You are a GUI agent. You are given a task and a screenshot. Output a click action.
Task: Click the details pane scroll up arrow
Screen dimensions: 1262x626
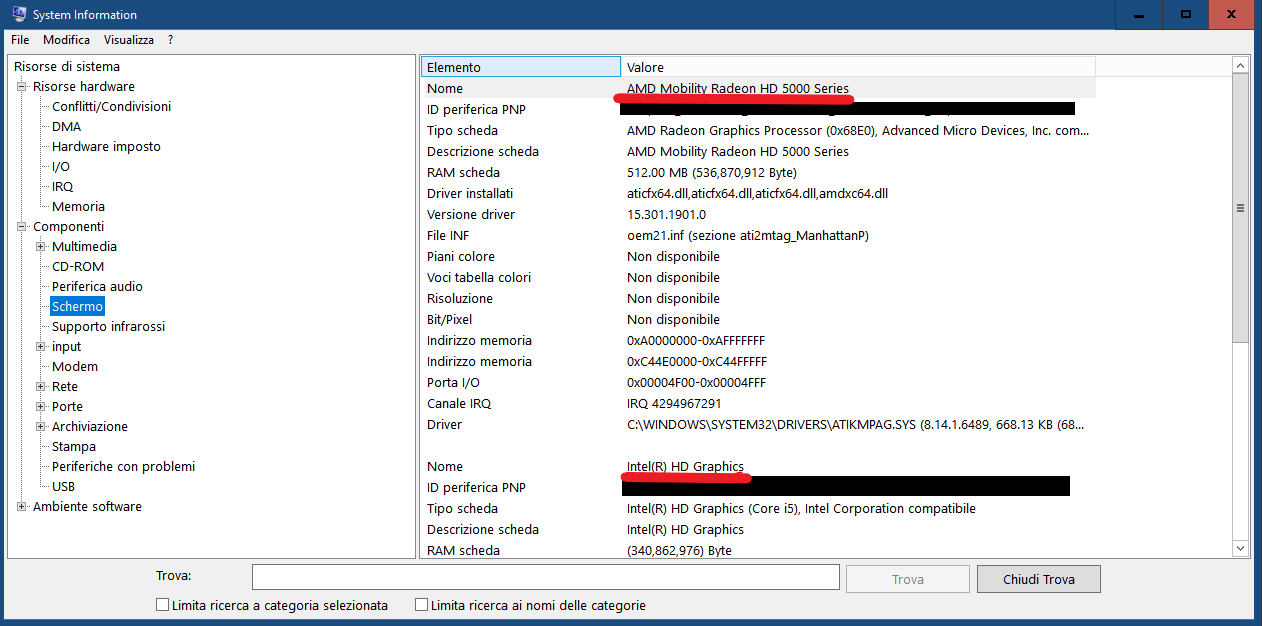tap(1240, 66)
